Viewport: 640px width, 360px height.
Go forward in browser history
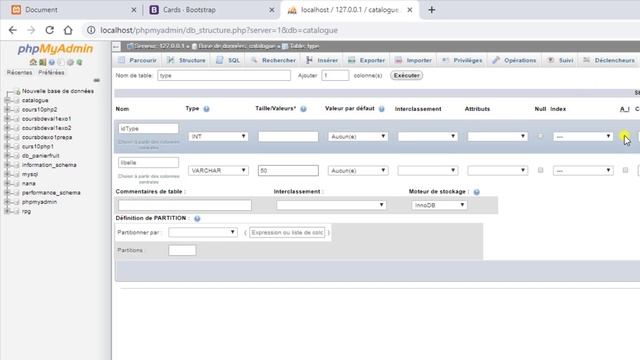coord(31,30)
